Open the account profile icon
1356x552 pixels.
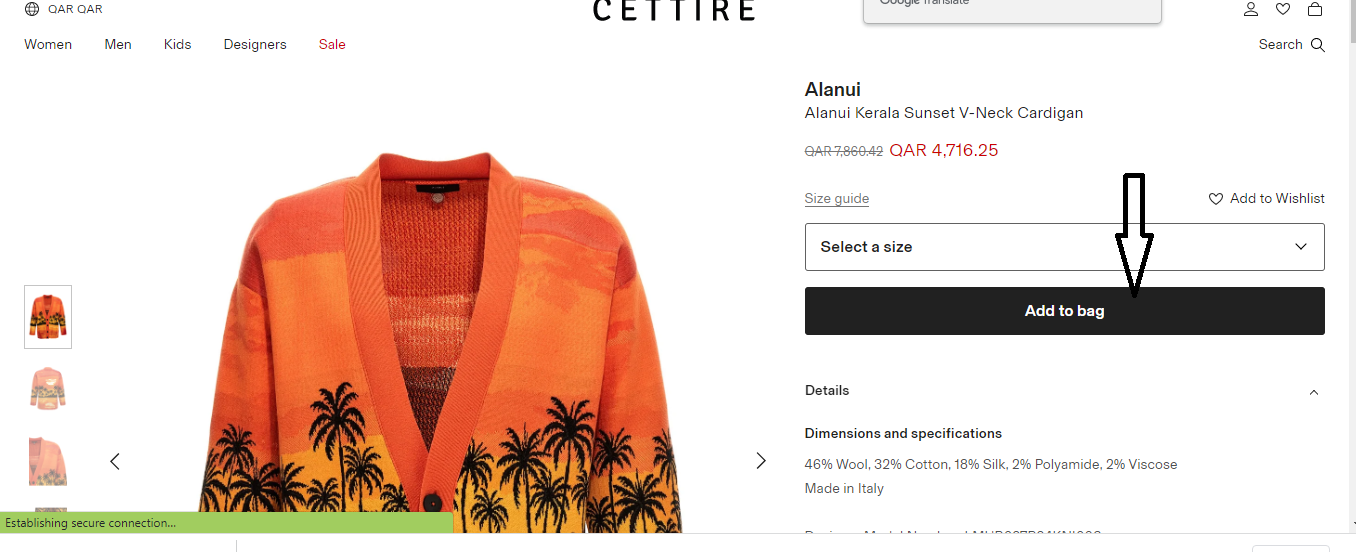1251,9
